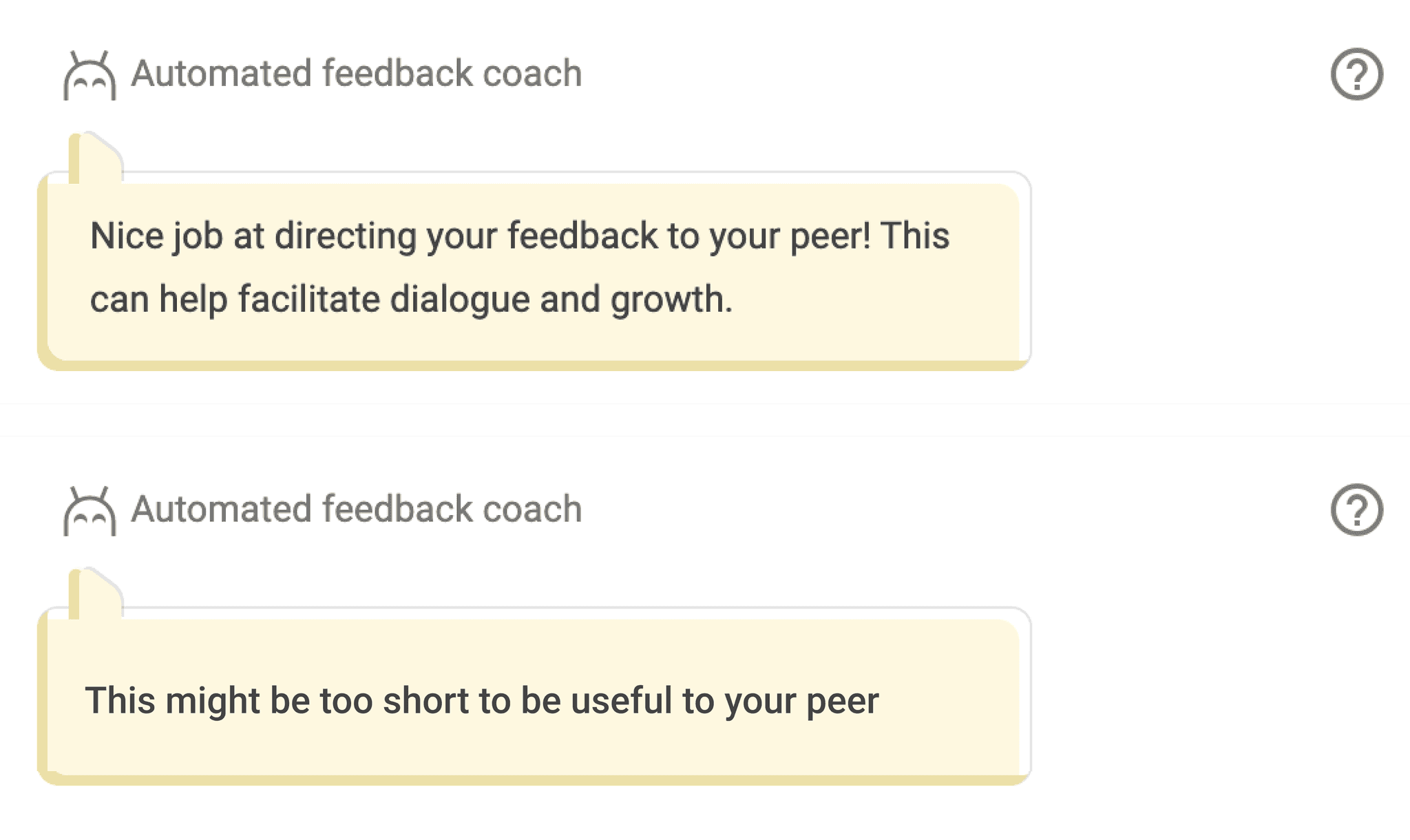
Task: Click the 'Nice job at directing' message bubble
Action: point(534,271)
